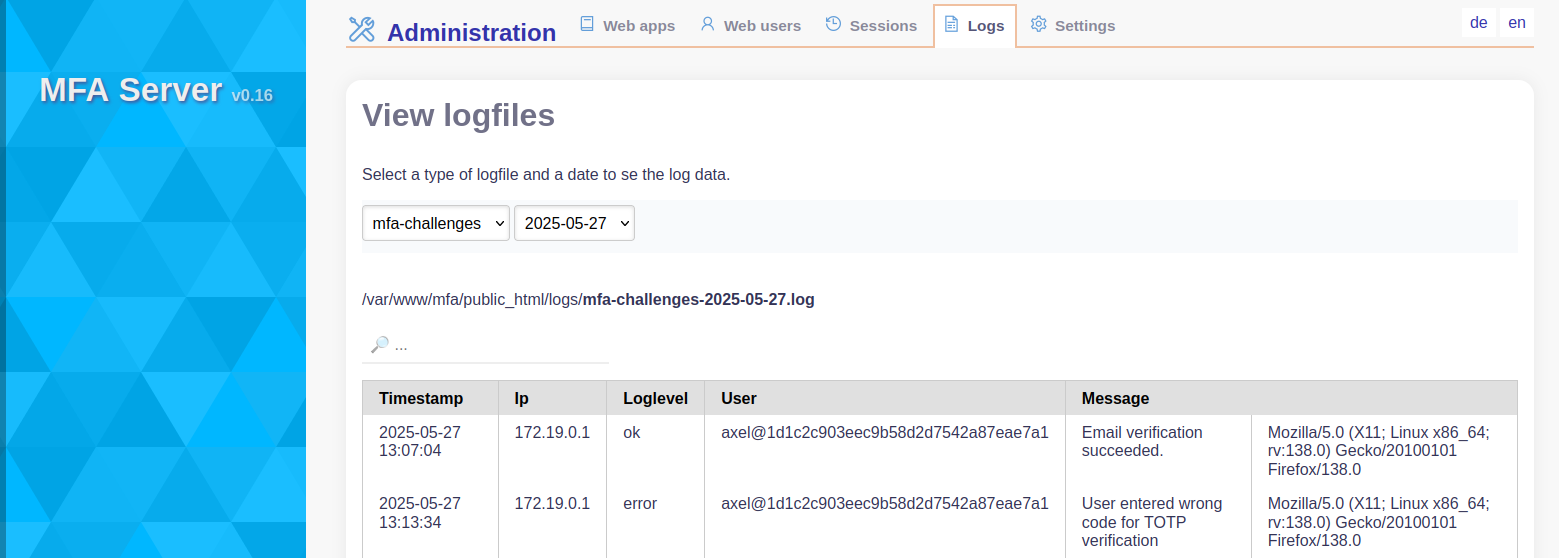
Task: Click the Web apps book icon
Action: [587, 24]
